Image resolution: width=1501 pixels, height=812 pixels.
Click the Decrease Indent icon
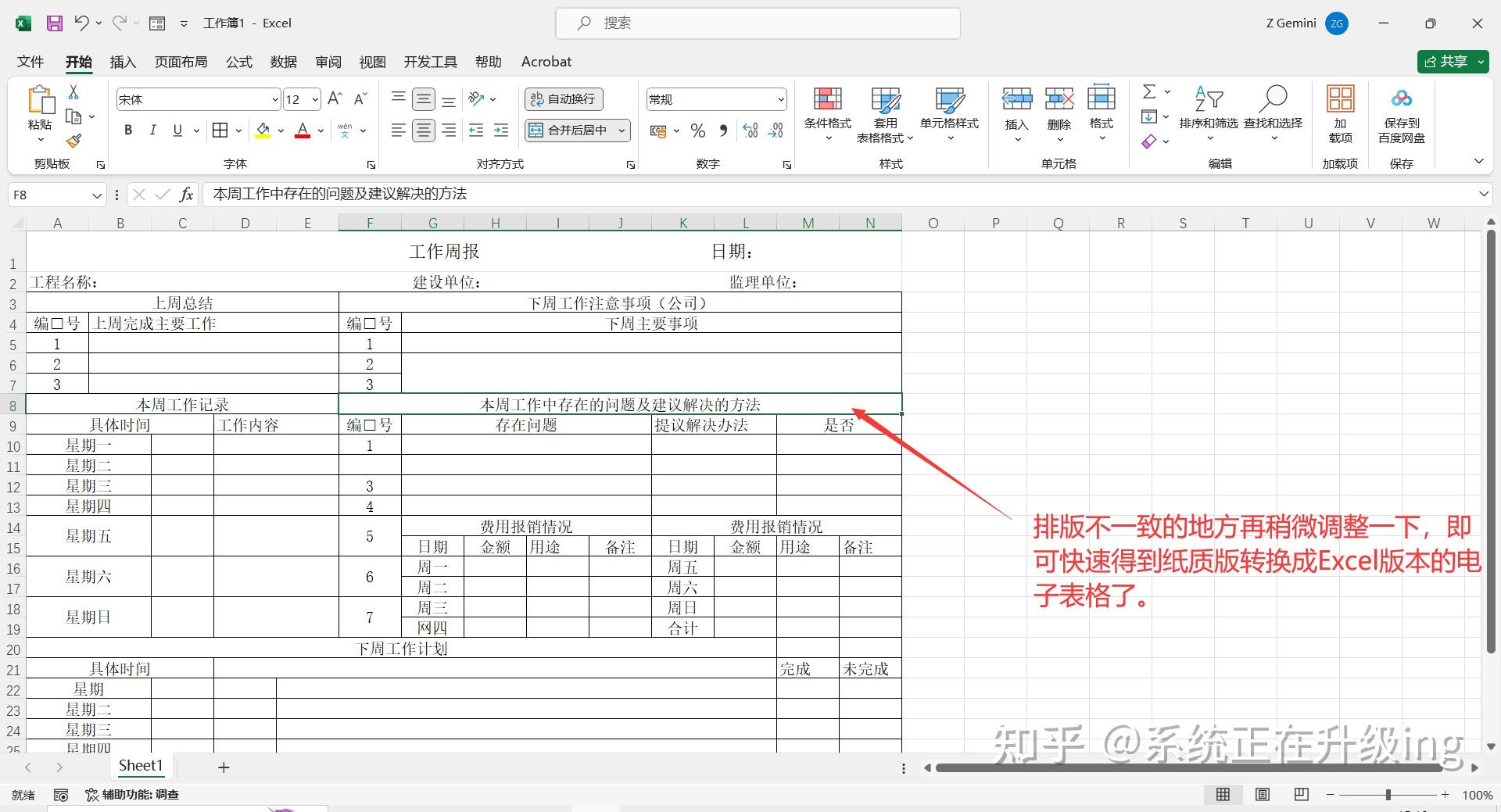[x=476, y=131]
